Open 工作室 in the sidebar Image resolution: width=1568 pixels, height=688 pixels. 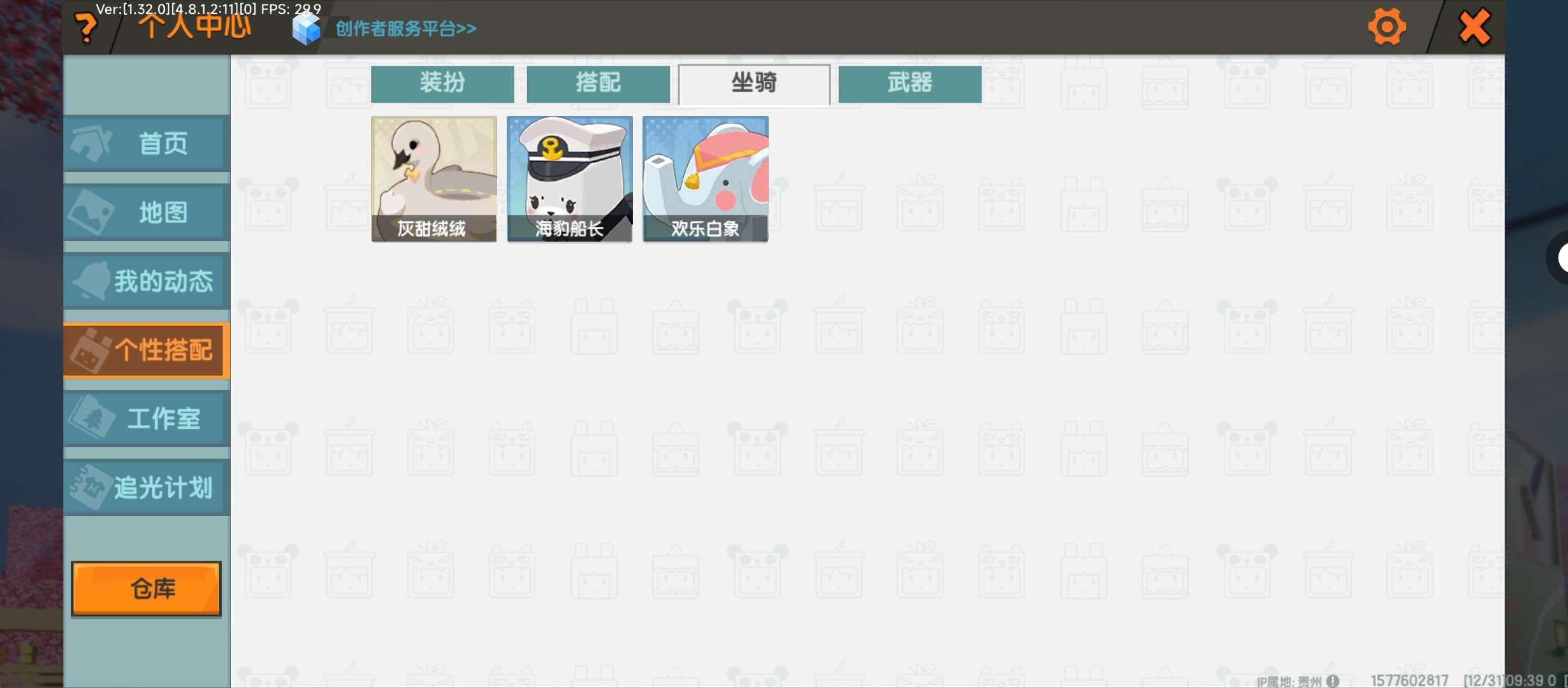click(147, 419)
